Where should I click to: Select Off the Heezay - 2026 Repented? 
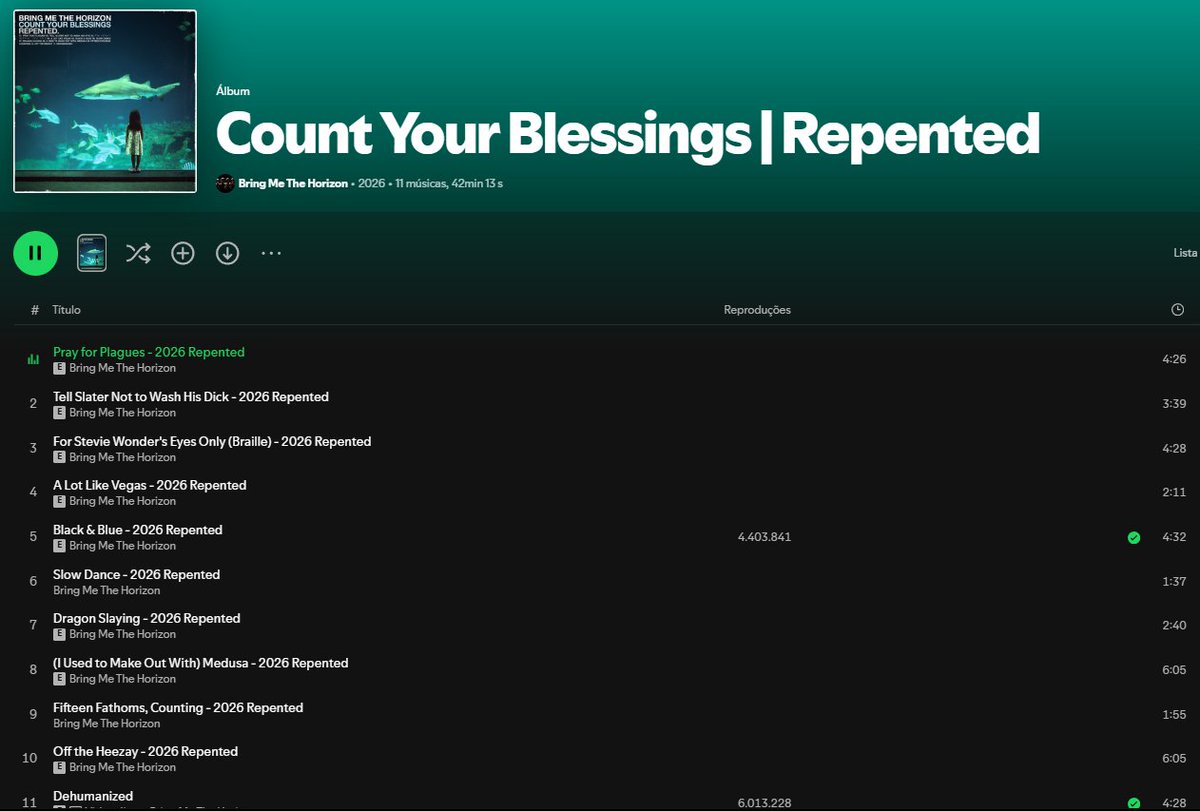(x=146, y=751)
